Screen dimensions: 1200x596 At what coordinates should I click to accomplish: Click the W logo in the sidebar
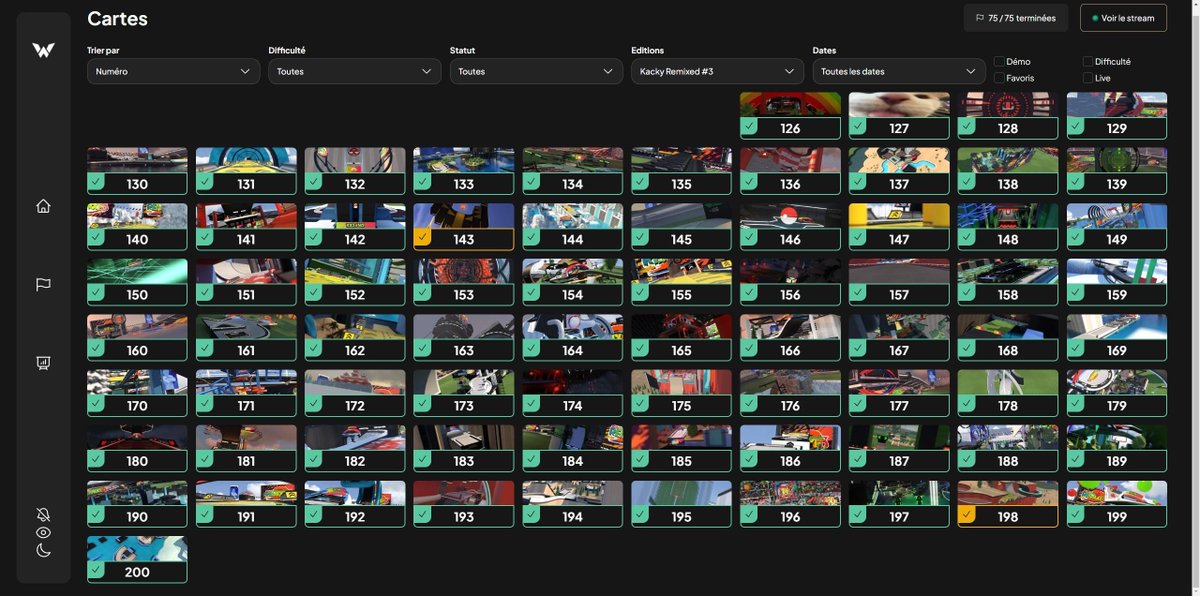(x=43, y=50)
